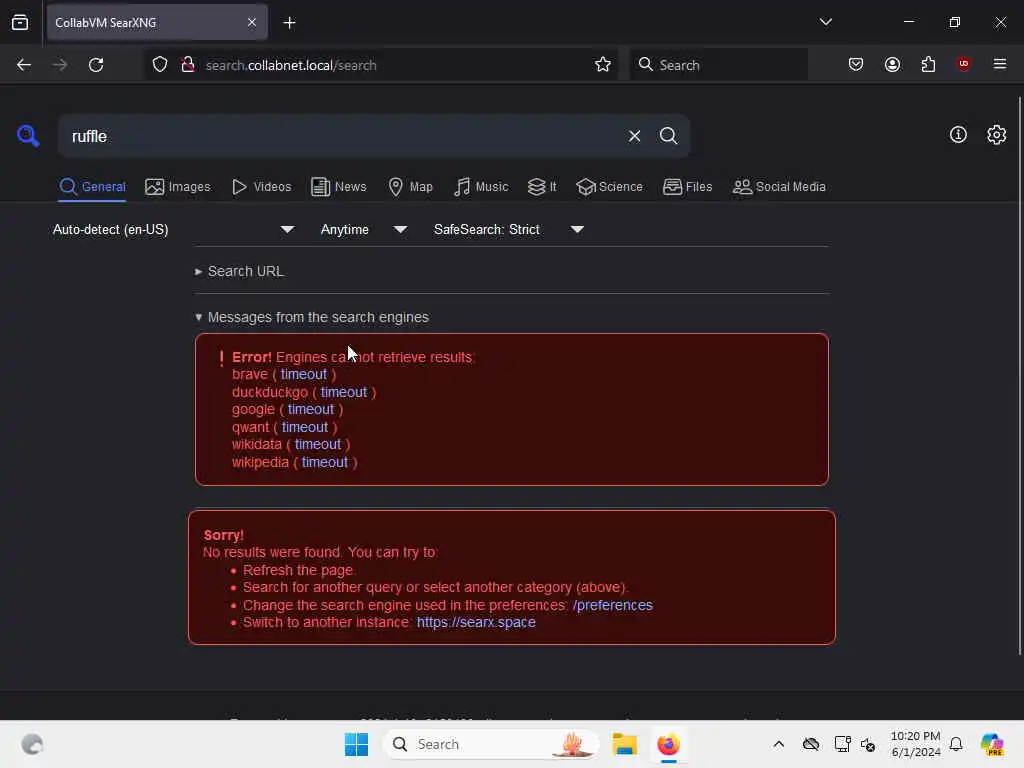Screen dimensions: 1024x768
Task: Switch to the It tab
Action: click(x=542, y=187)
